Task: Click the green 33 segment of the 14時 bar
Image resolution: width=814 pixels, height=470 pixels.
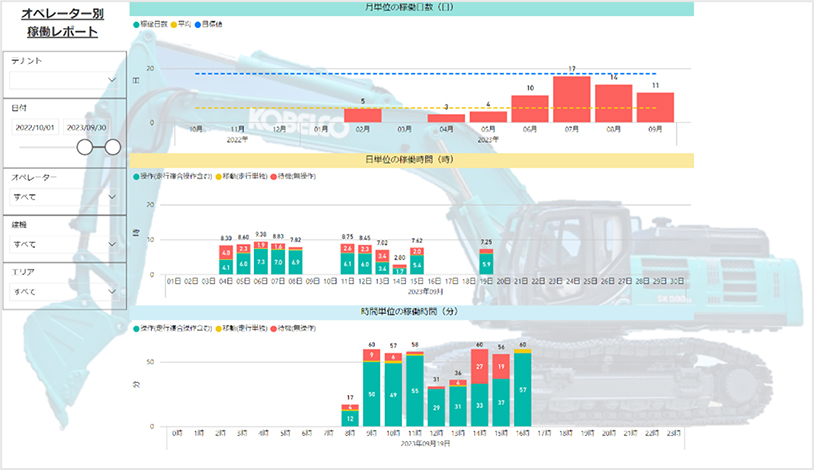Action: 480,405
